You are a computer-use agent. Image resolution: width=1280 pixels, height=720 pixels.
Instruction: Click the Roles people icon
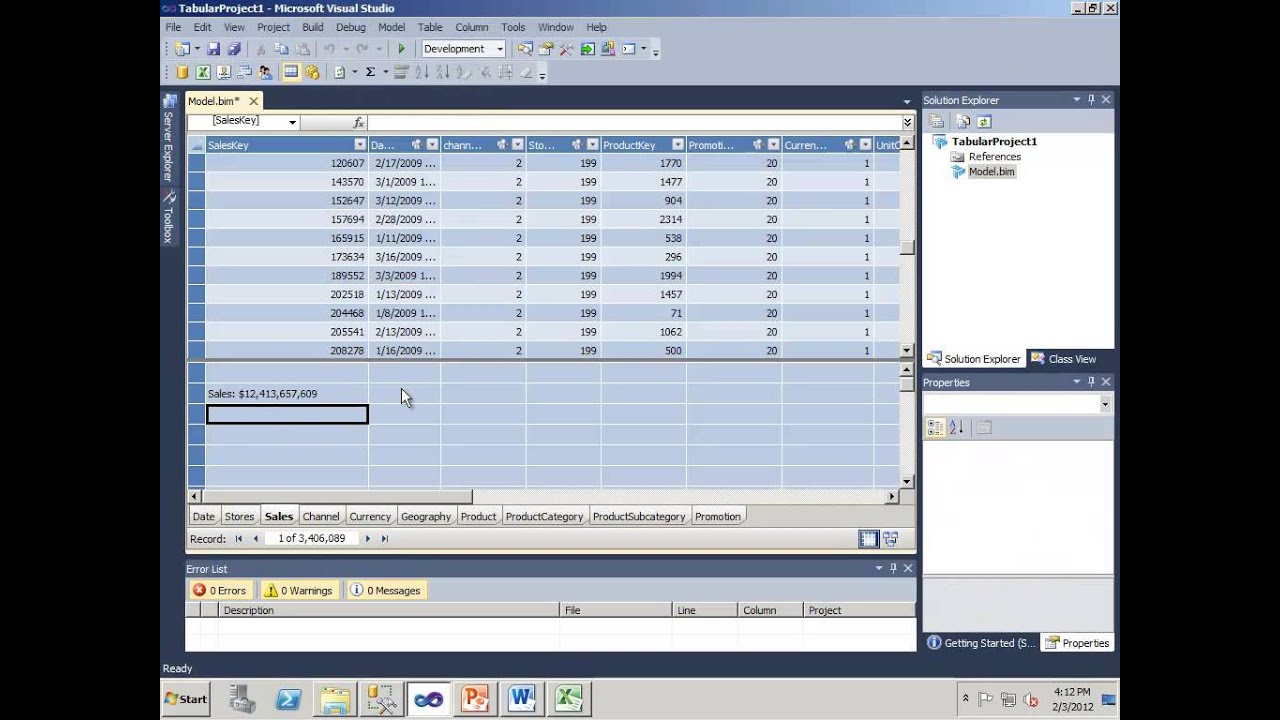(265, 72)
